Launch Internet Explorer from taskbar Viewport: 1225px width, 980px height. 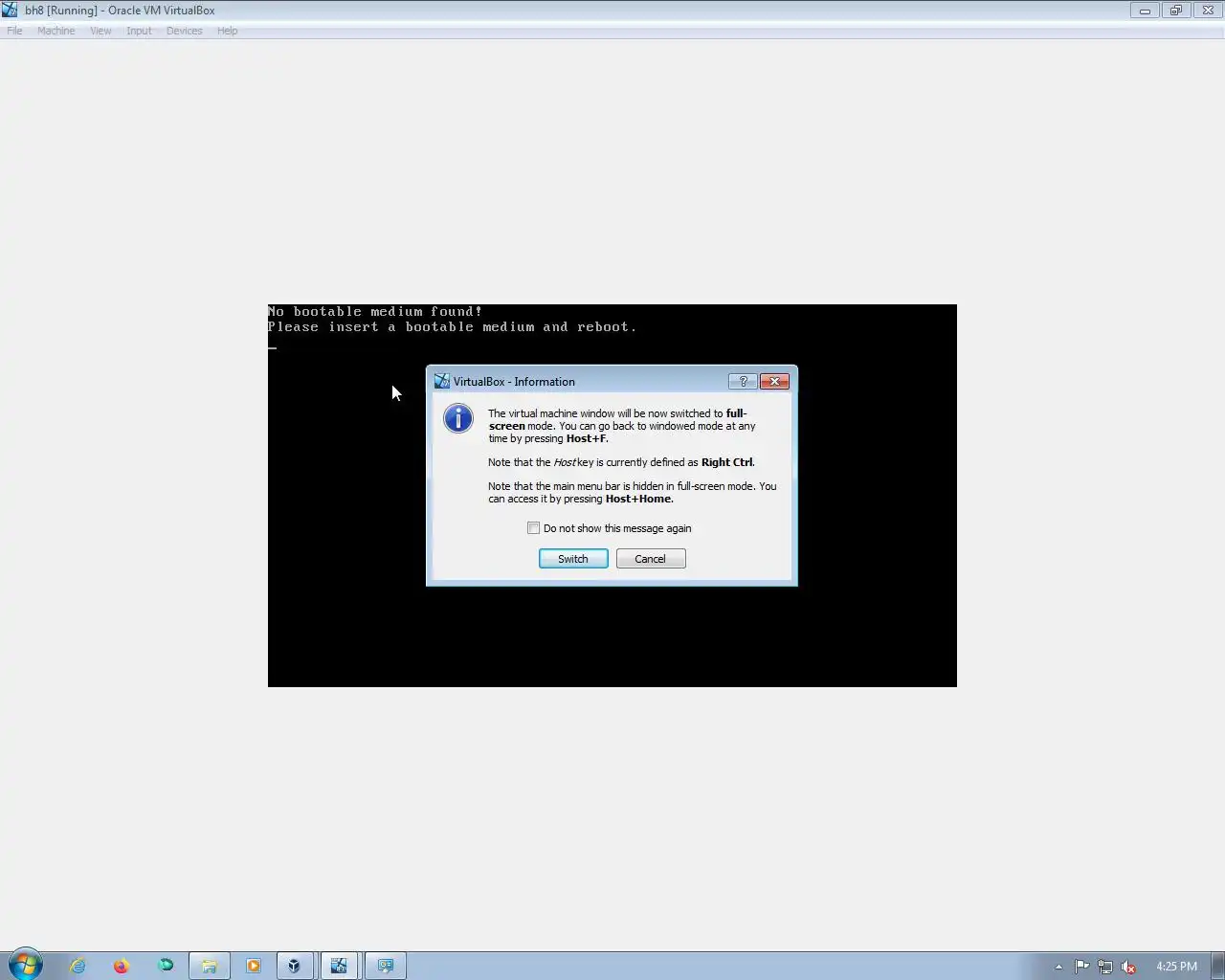pos(78,966)
